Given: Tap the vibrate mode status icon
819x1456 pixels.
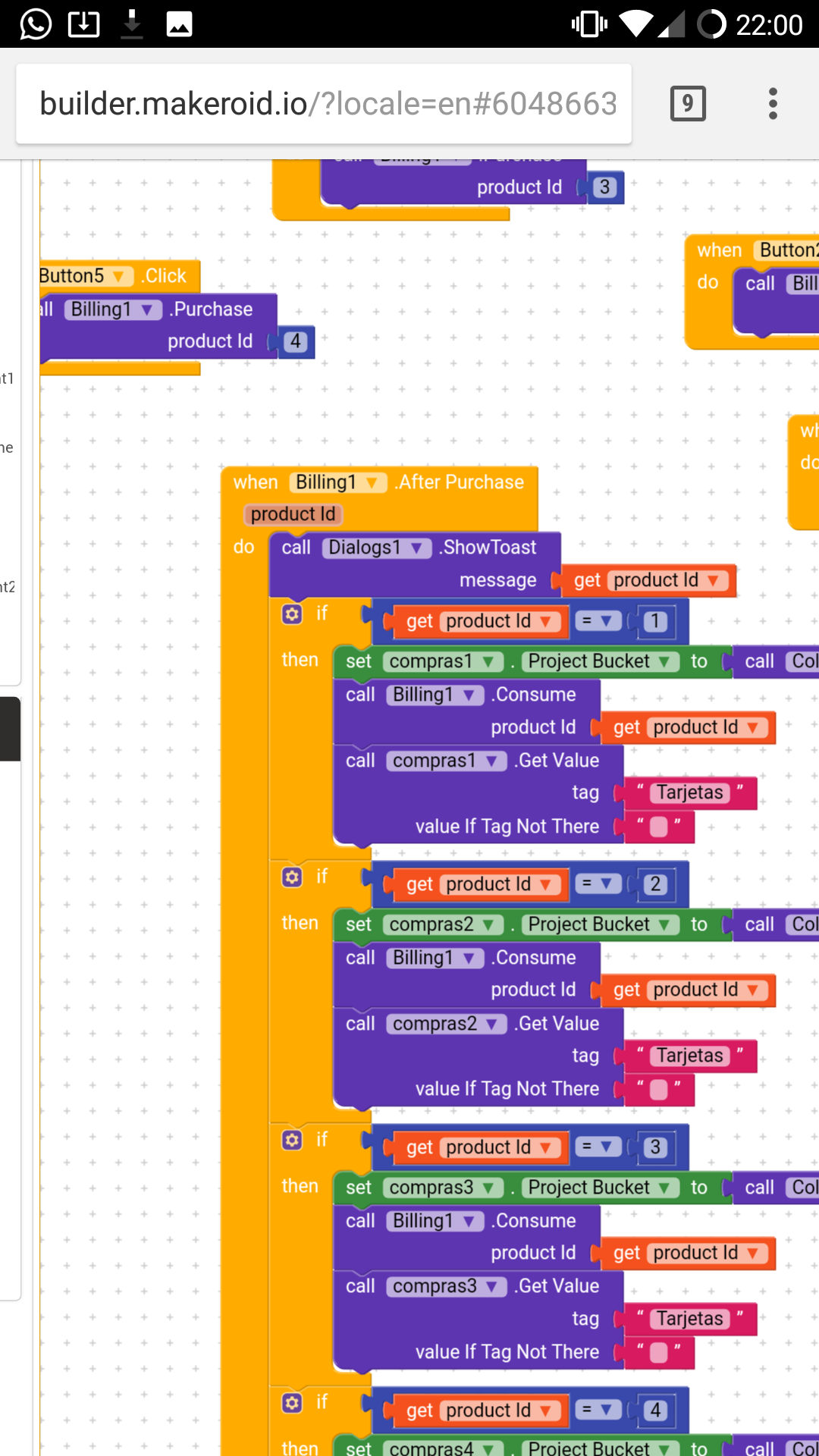Looking at the screenshot, I should point(589,24).
